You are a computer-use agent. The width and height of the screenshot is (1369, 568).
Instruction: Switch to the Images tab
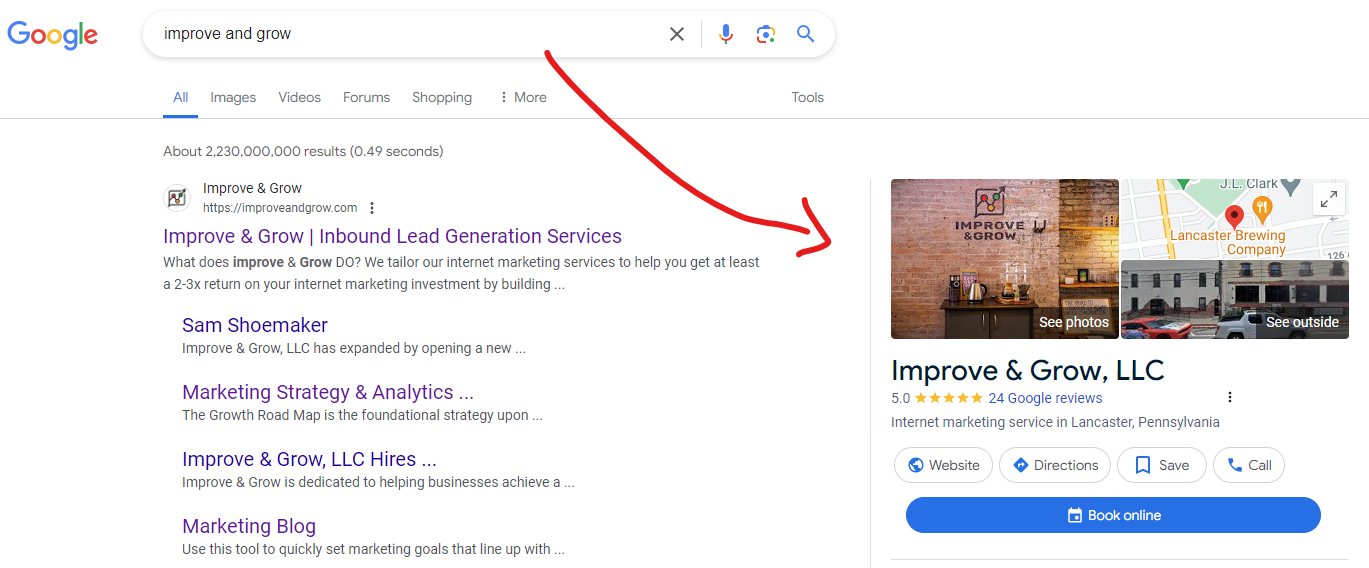(233, 97)
